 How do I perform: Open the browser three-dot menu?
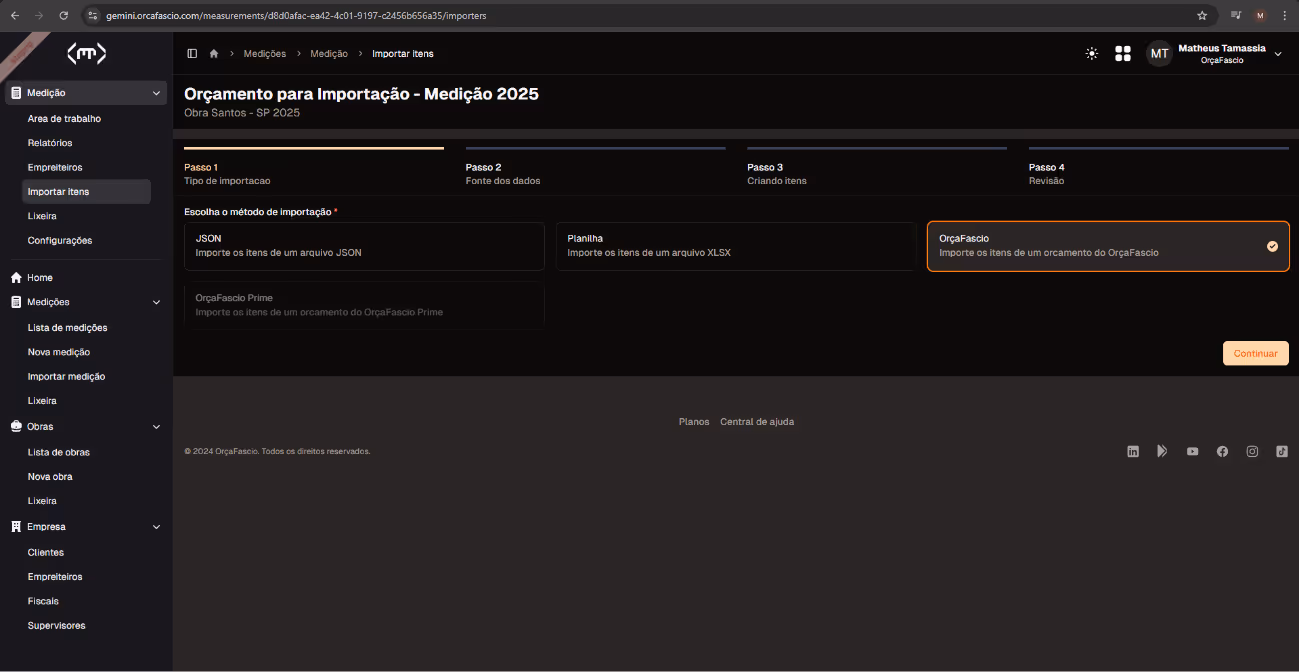pos(1284,15)
